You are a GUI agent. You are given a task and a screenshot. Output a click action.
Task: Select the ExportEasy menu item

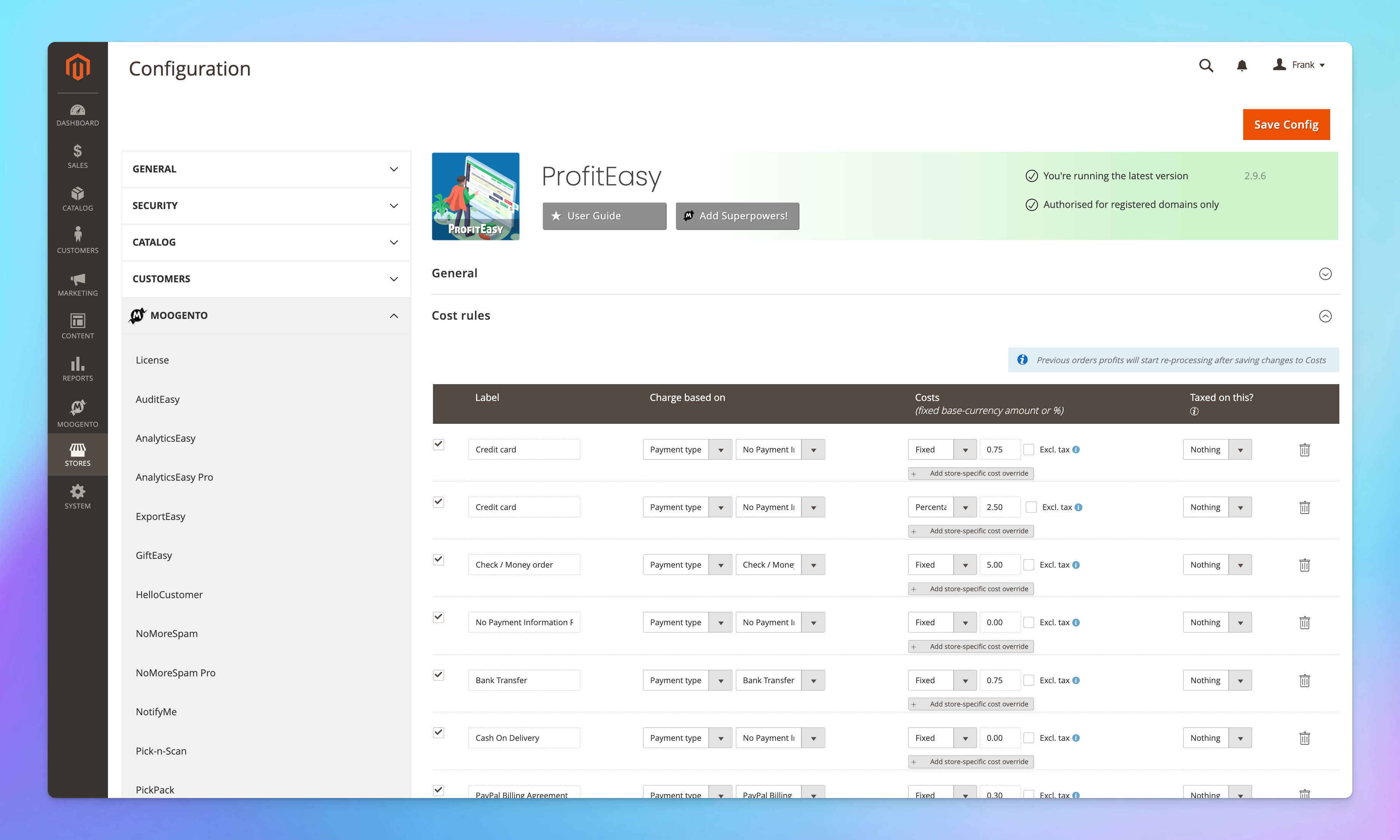(x=160, y=516)
